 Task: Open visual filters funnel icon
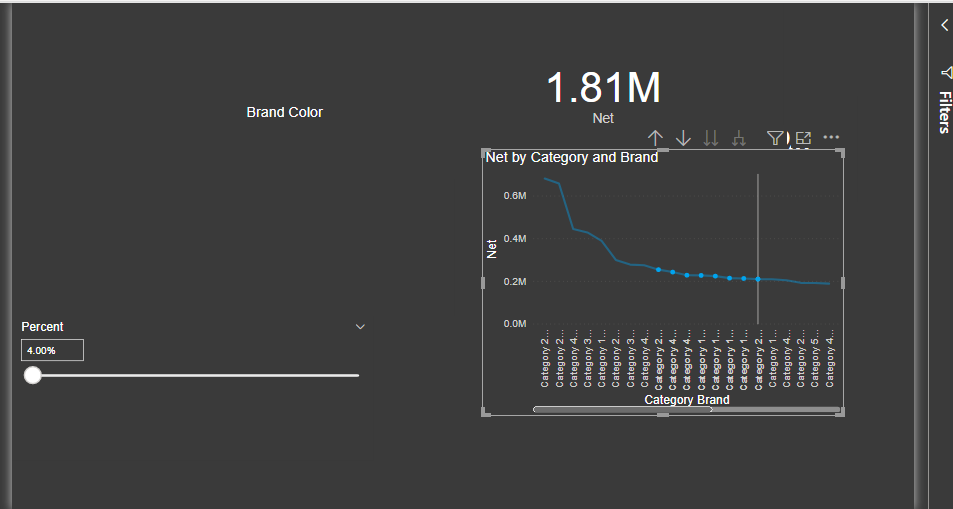[775, 138]
